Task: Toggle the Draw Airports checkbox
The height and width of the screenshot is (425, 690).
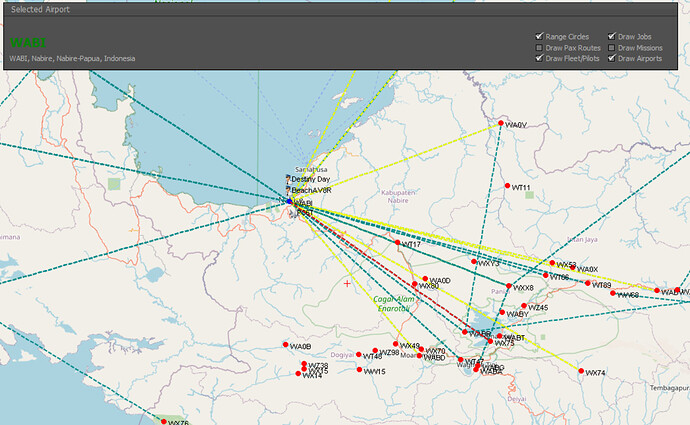Action: 612,58
